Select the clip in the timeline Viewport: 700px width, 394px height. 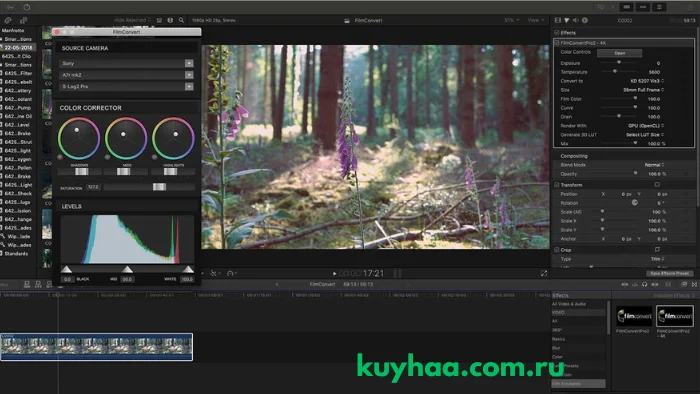click(x=96, y=347)
